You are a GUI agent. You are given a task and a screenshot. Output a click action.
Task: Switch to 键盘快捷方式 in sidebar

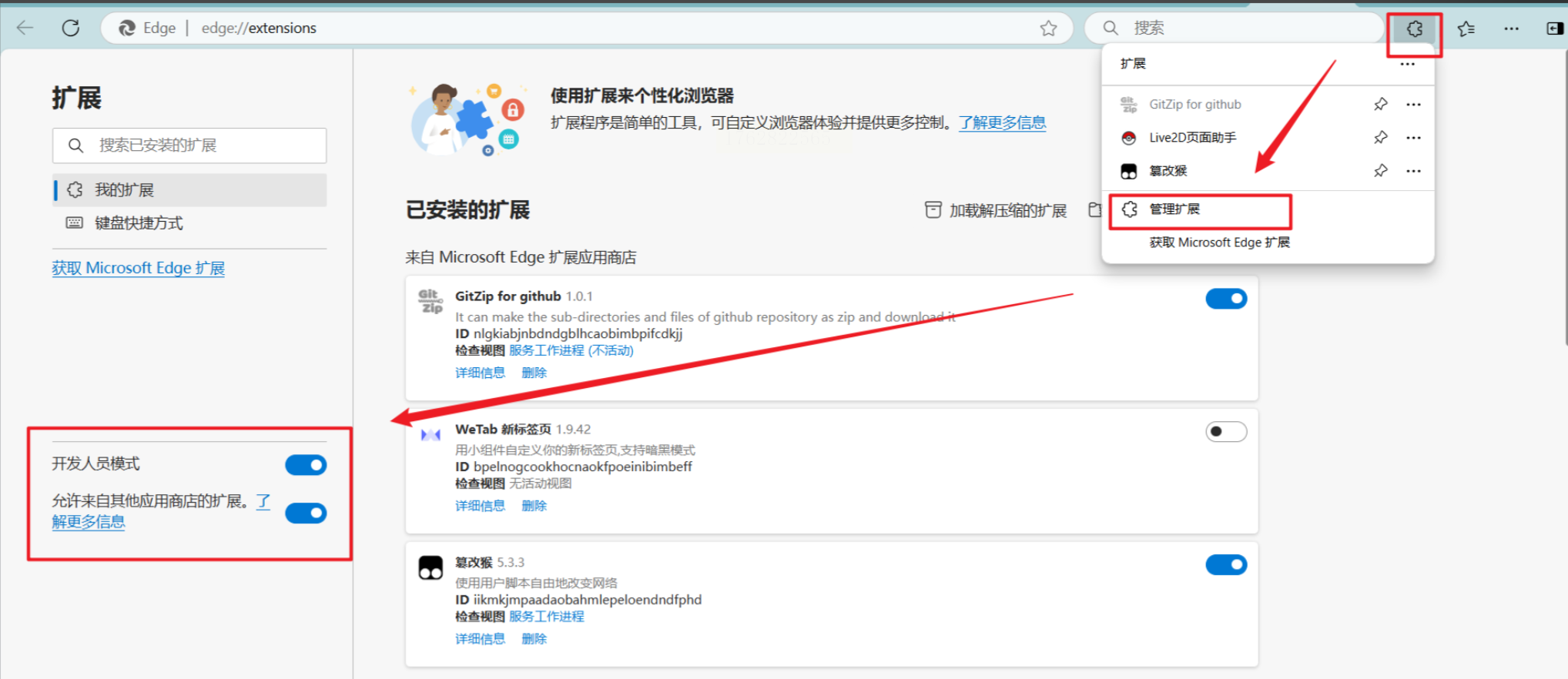click(189, 223)
